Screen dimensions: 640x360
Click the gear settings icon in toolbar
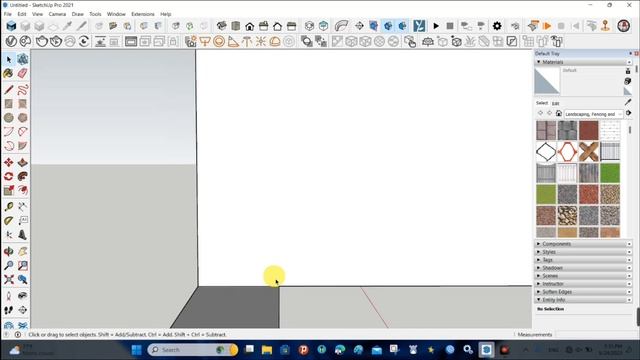(497, 26)
